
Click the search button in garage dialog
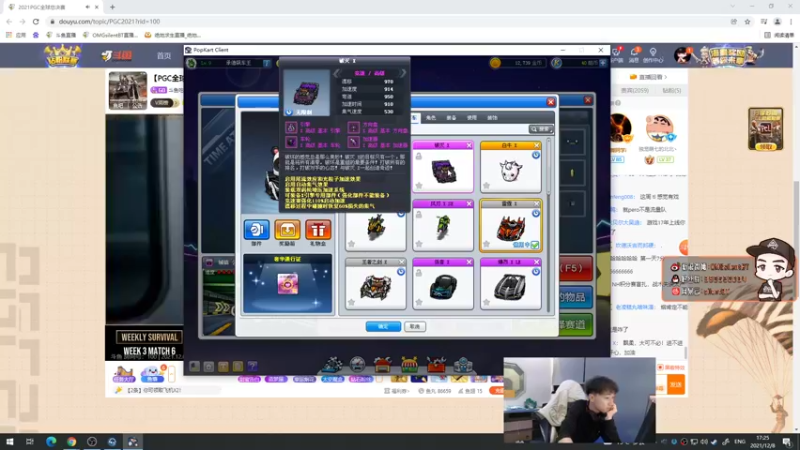click(541, 129)
